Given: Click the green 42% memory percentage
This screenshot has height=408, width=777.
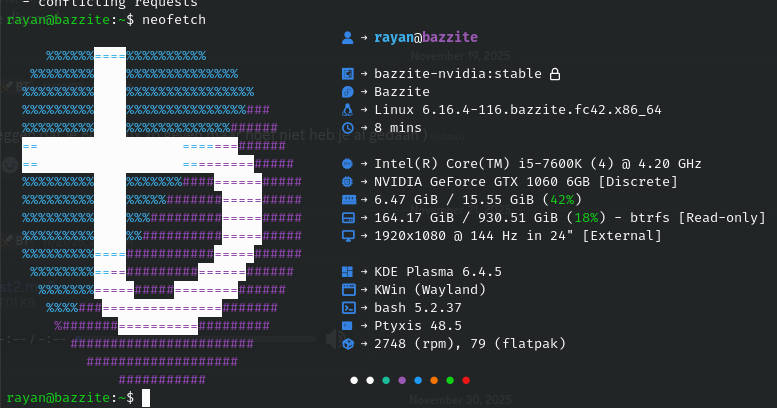Looking at the screenshot, I should point(562,200).
